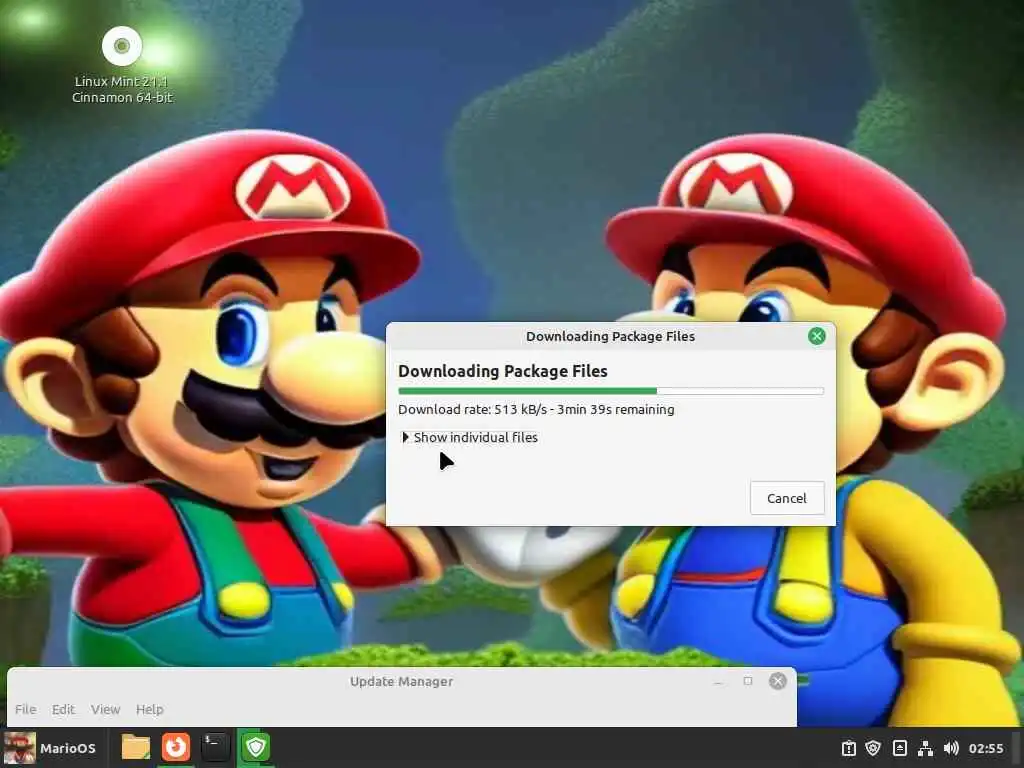Click the bold Downloading Package Files heading

tap(503, 371)
